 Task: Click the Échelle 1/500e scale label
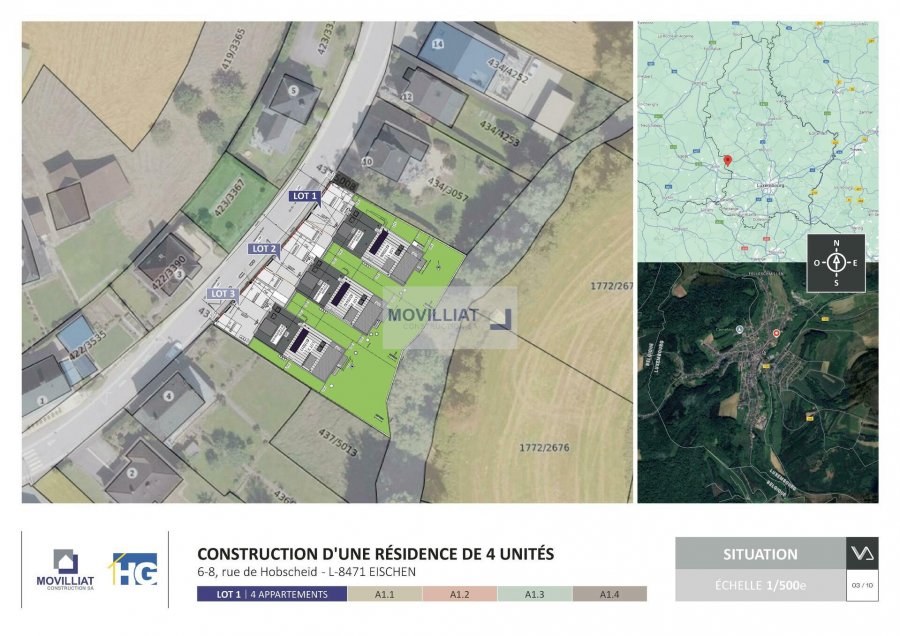[x=761, y=585]
